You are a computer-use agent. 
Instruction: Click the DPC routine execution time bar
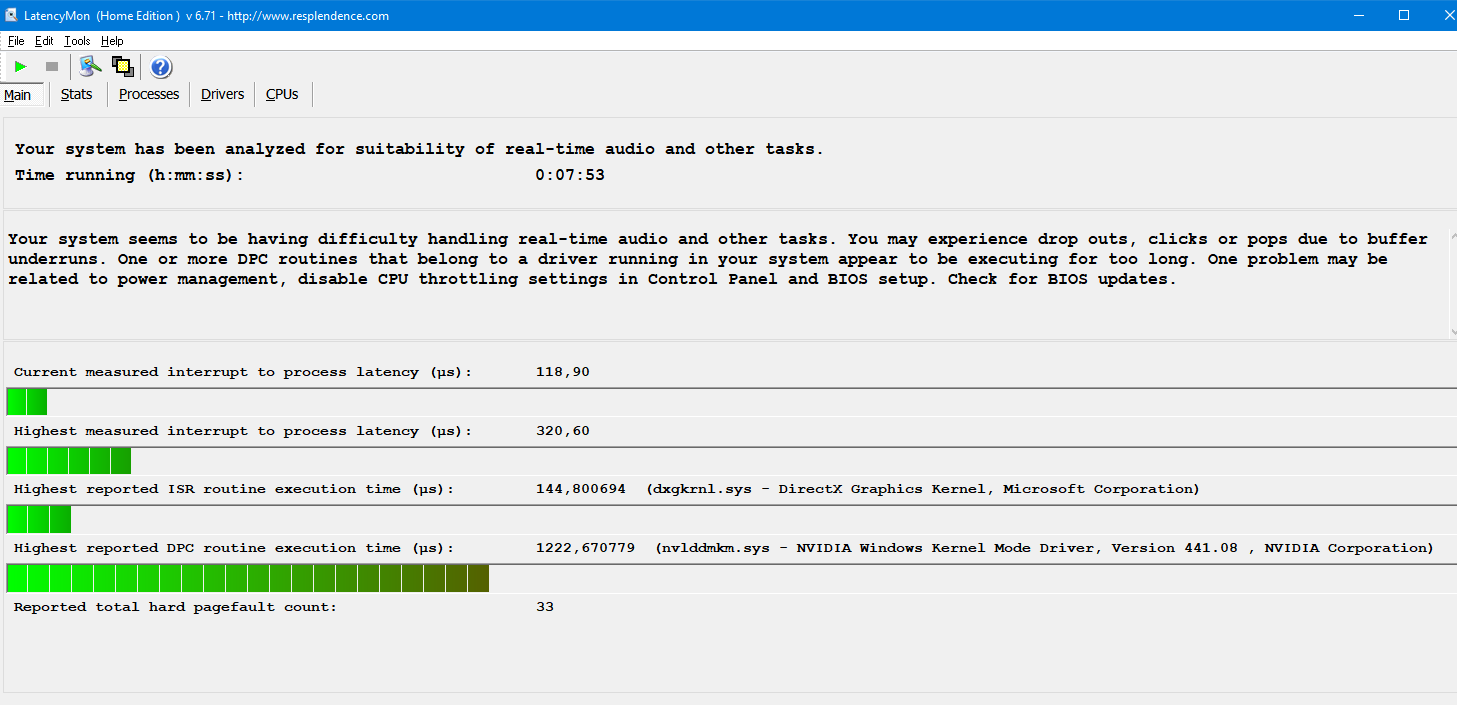247,579
